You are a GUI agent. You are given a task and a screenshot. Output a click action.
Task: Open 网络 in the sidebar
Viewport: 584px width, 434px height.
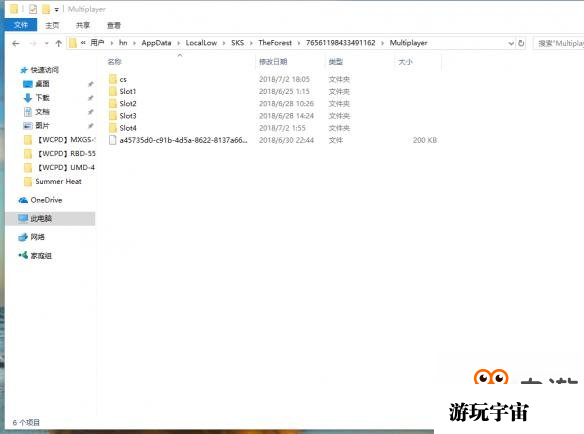(x=37, y=237)
